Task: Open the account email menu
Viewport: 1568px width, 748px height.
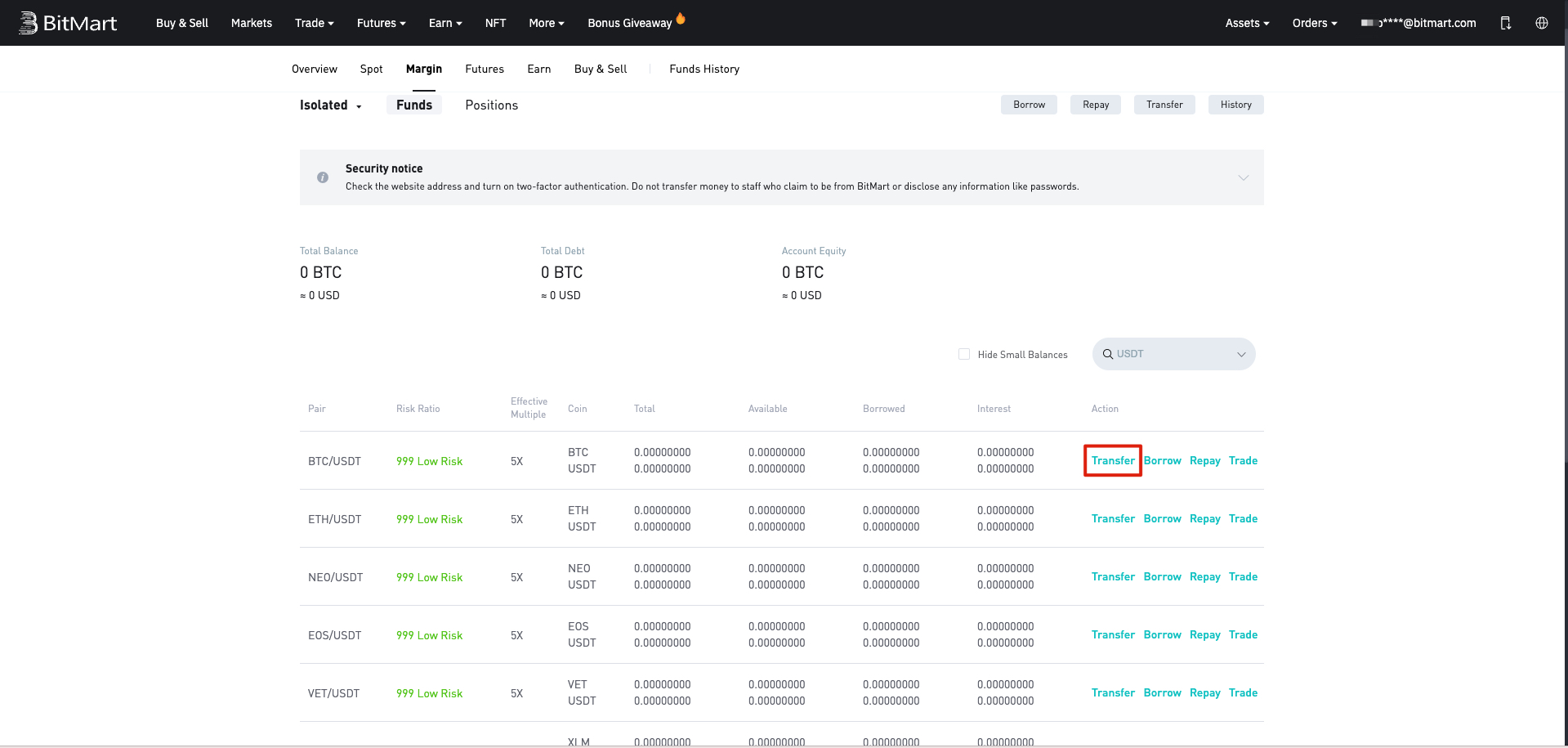Action: tap(1418, 23)
